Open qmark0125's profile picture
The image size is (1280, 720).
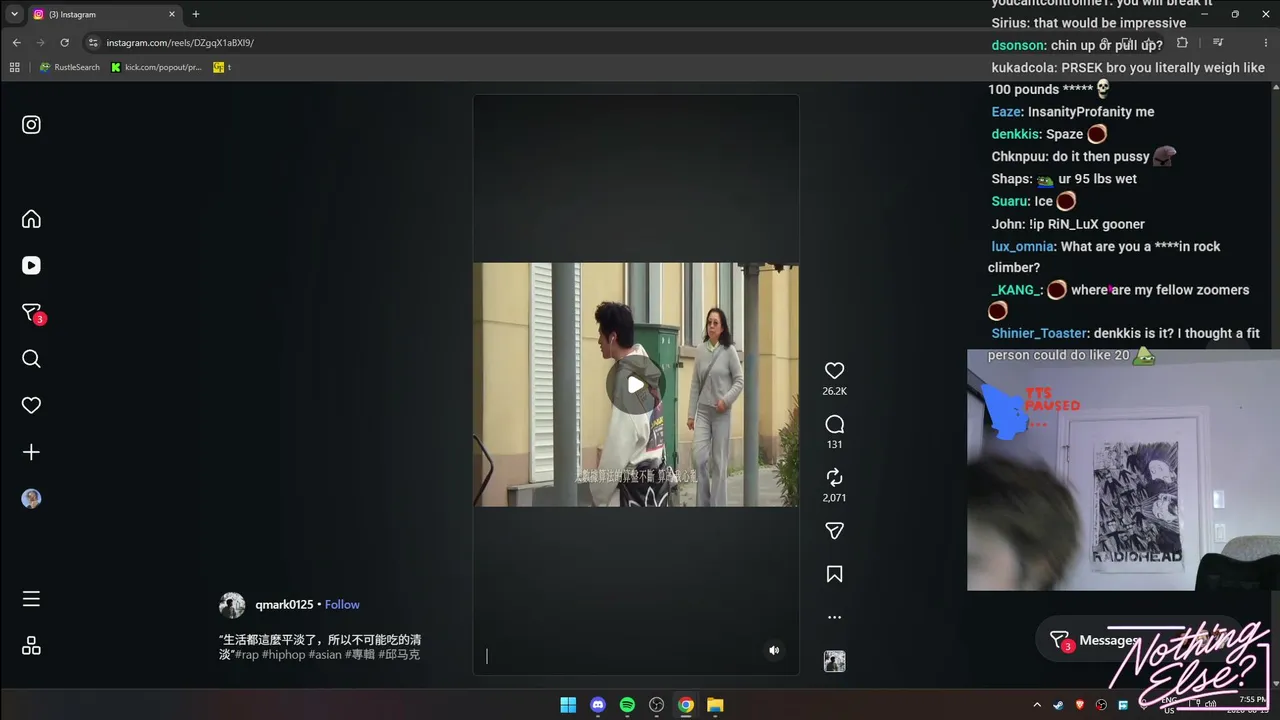pos(232,605)
